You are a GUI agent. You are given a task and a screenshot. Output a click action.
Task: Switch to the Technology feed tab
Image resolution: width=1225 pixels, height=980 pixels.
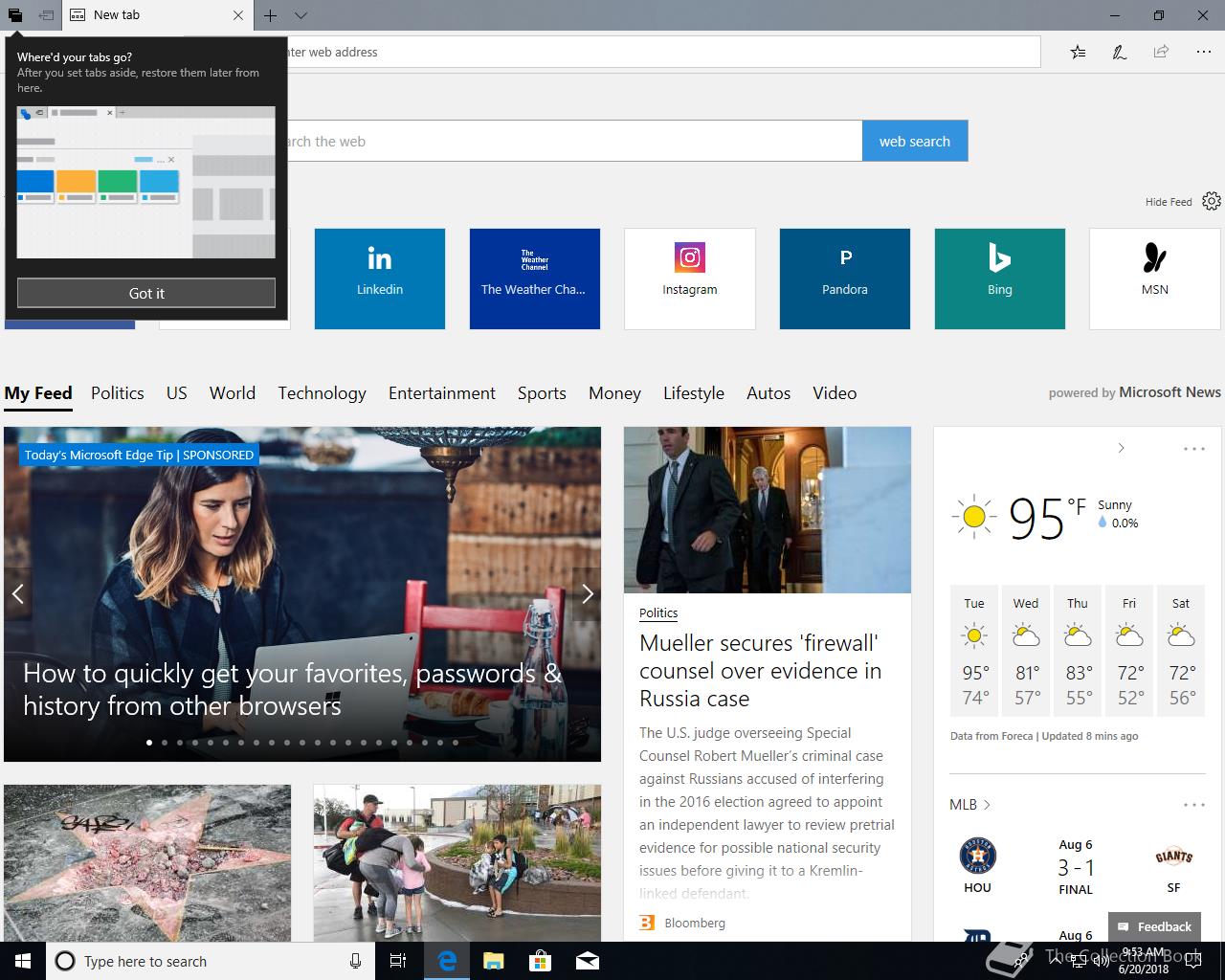click(x=322, y=393)
